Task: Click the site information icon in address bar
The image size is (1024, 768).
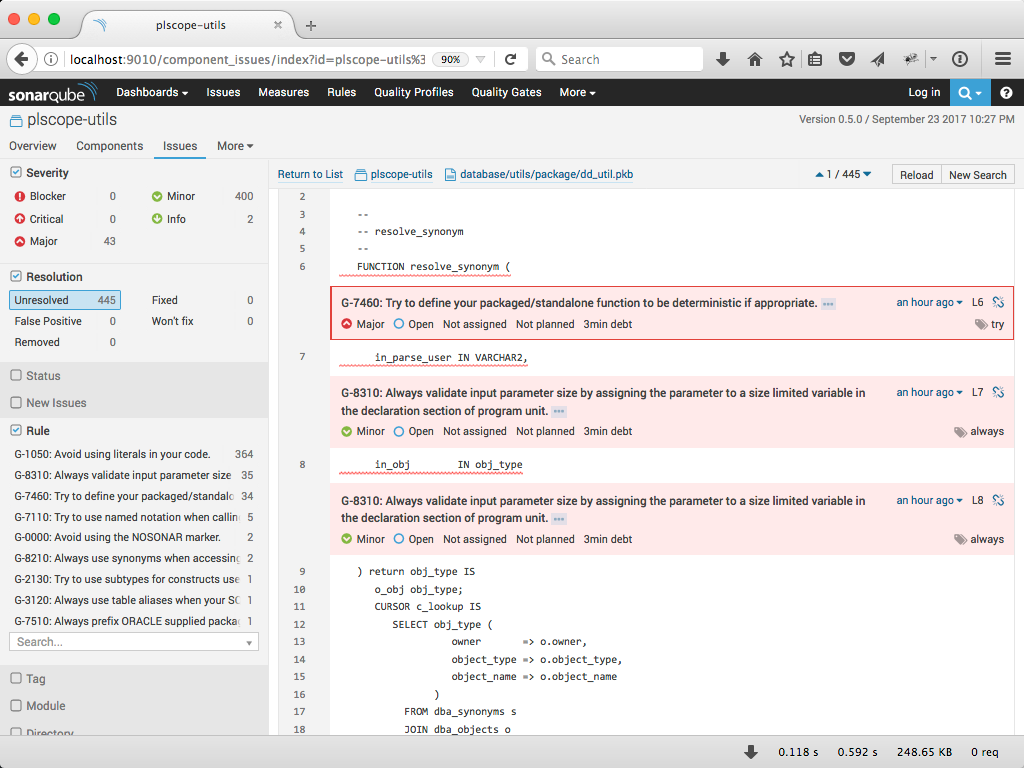Action: point(51,59)
